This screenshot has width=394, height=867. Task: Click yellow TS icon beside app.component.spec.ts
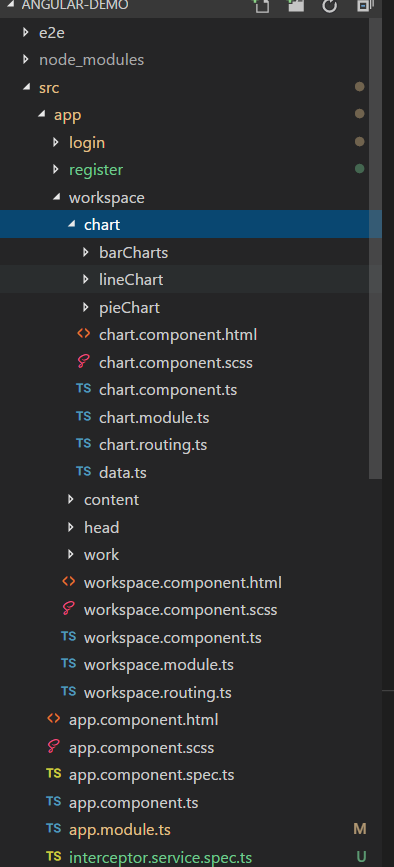pyautogui.click(x=54, y=774)
